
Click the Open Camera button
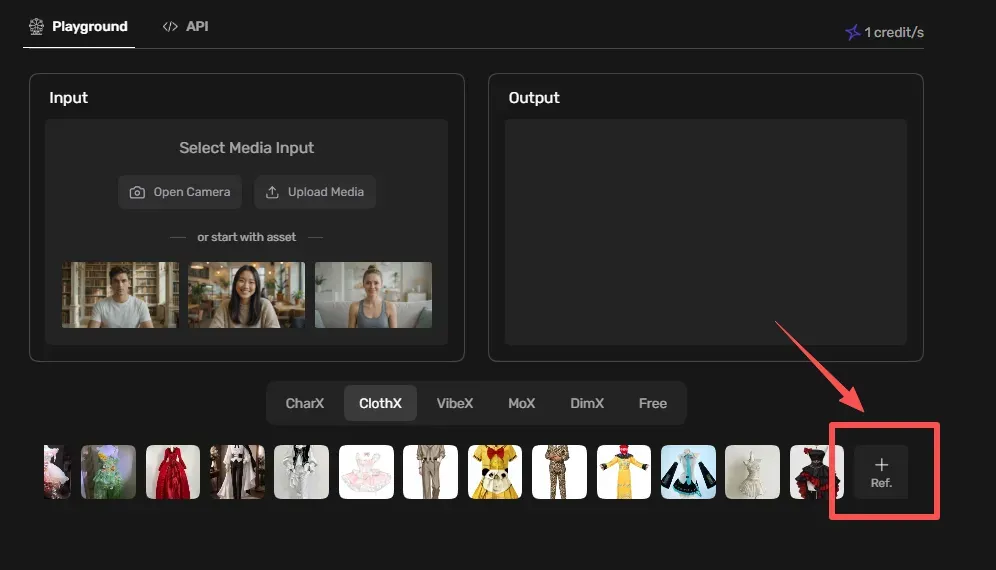[x=180, y=192]
